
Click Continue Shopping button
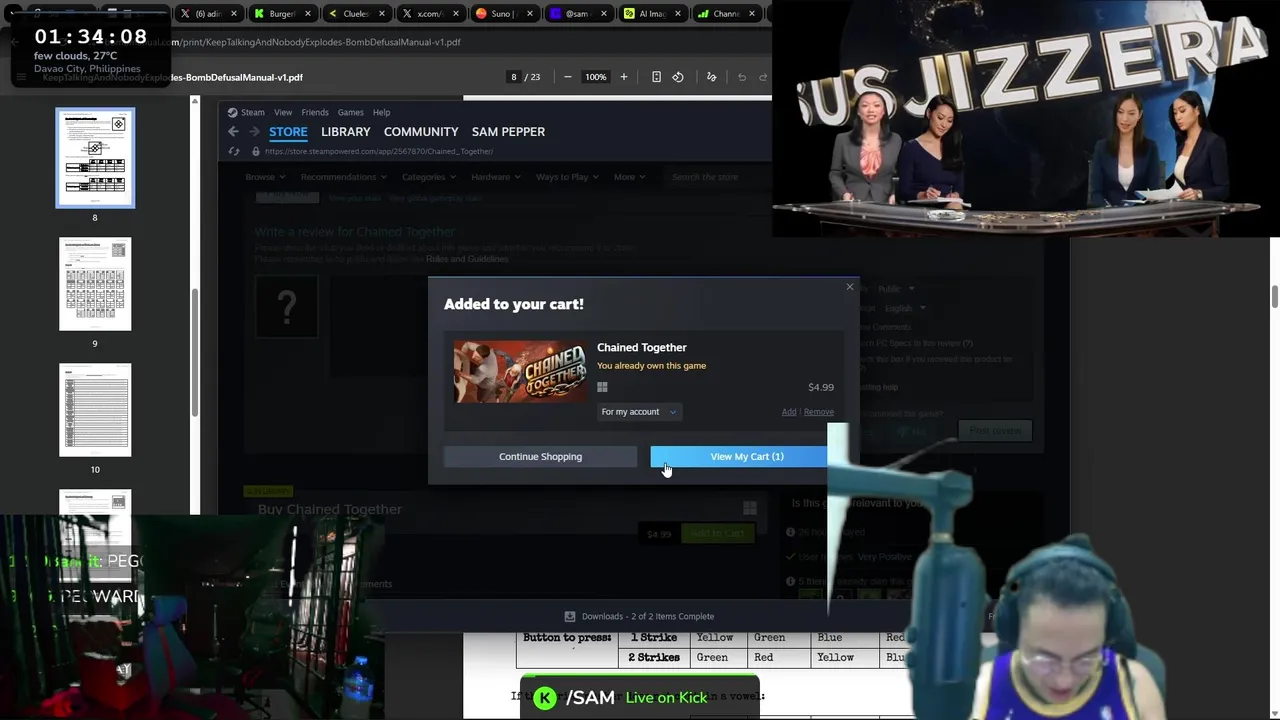click(540, 456)
